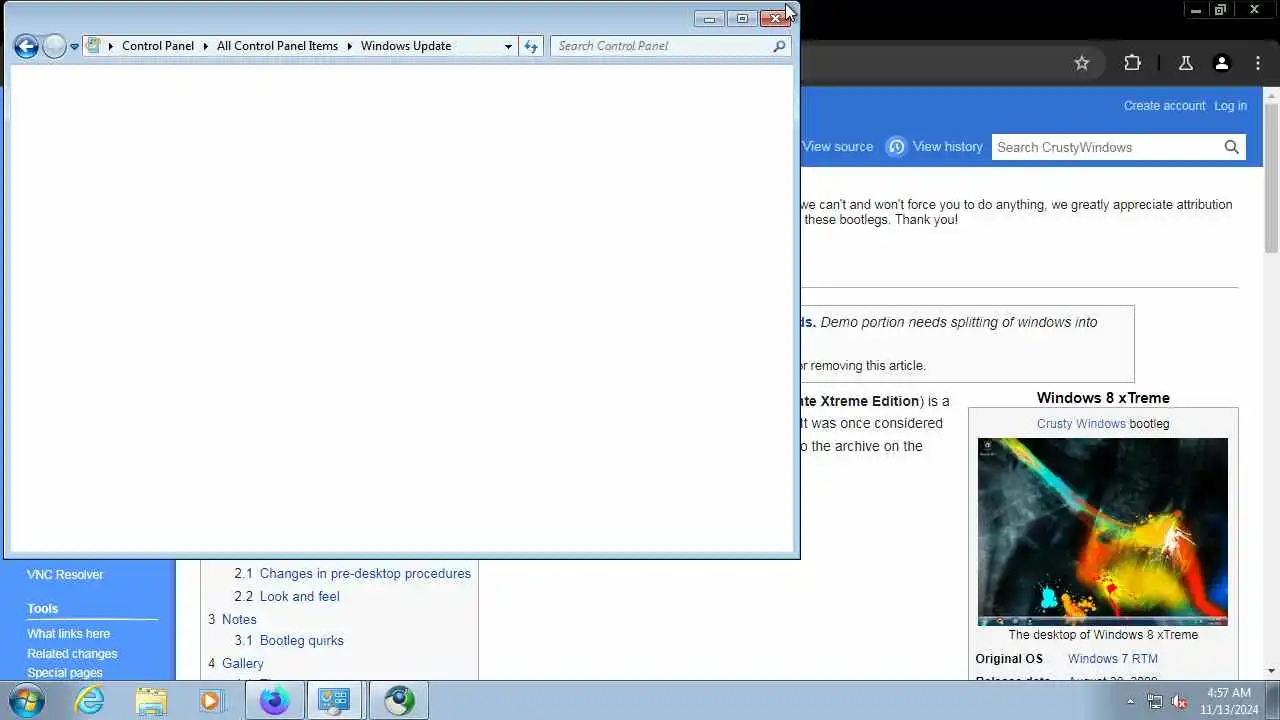Image resolution: width=1280 pixels, height=720 pixels.
Task: Open the browser three-dot menu
Action: (1258, 63)
